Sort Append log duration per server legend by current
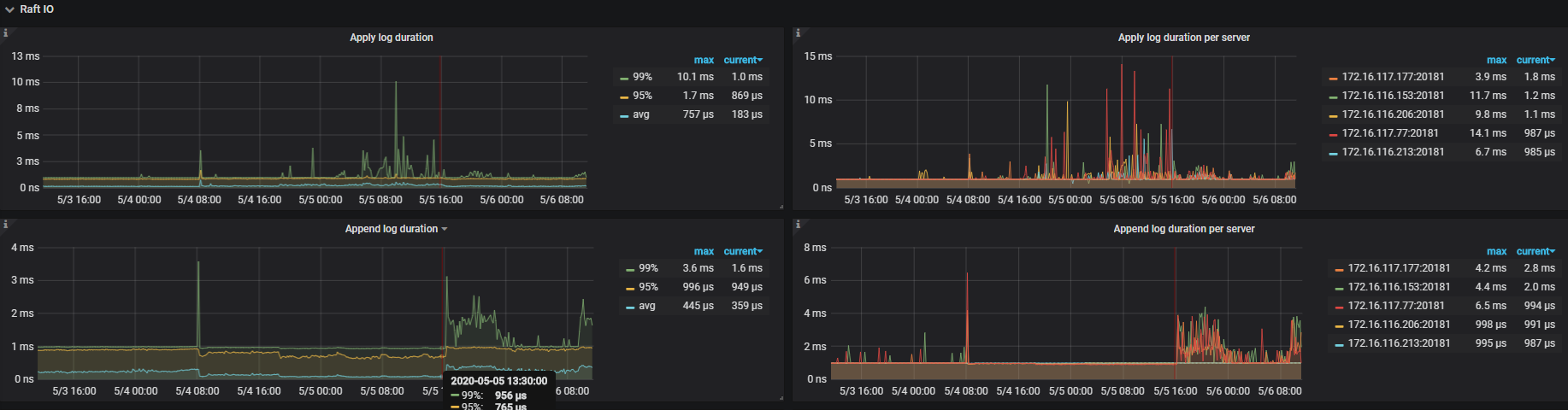 pyautogui.click(x=1535, y=251)
